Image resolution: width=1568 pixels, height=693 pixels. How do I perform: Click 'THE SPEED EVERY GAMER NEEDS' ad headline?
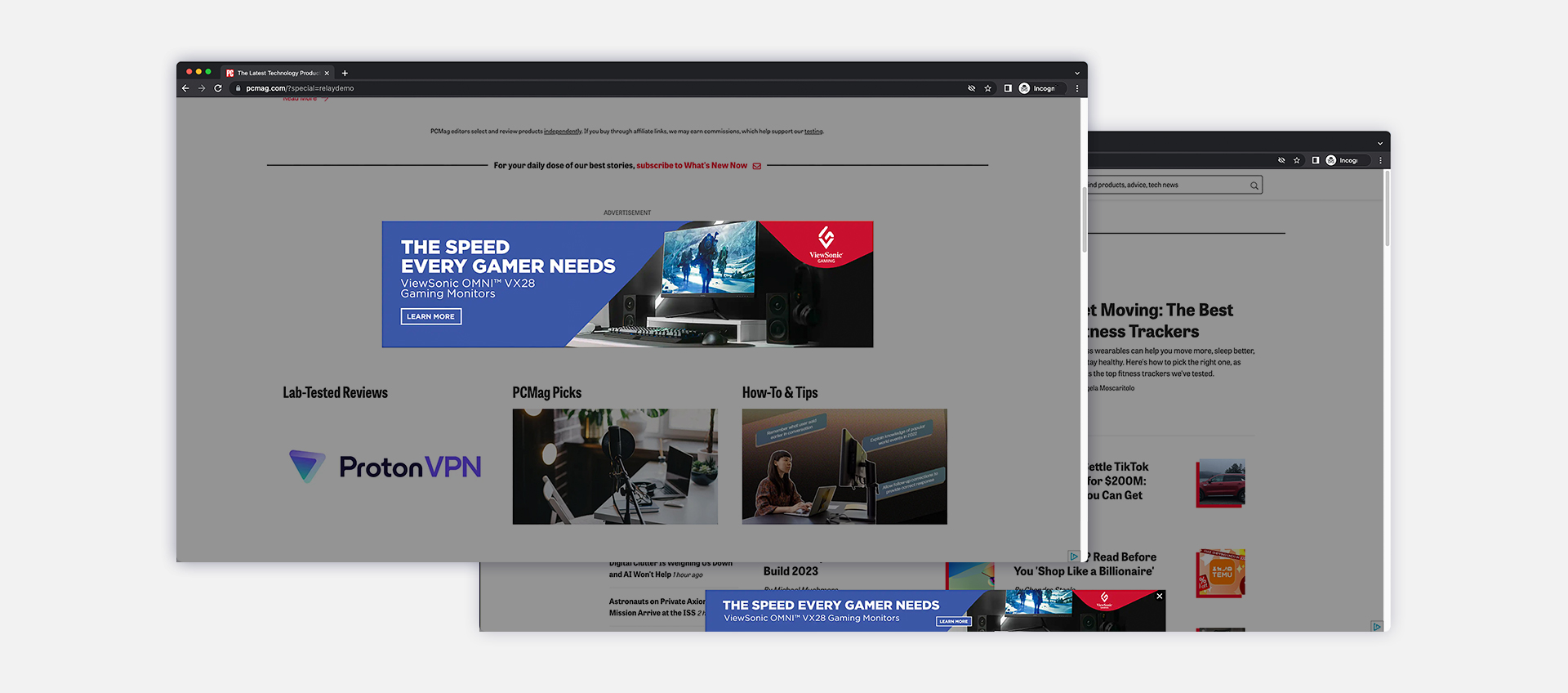[507, 257]
